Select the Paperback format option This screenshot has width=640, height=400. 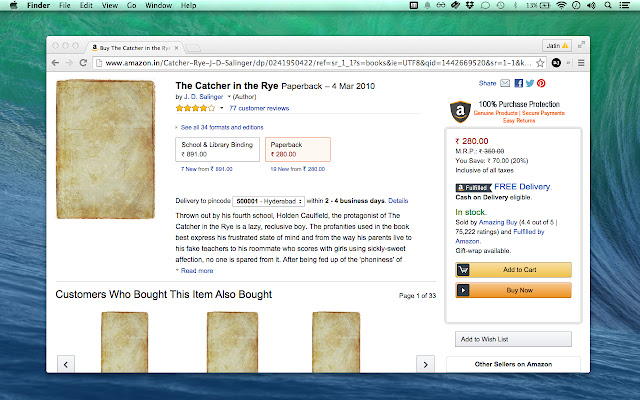pyautogui.click(x=298, y=149)
